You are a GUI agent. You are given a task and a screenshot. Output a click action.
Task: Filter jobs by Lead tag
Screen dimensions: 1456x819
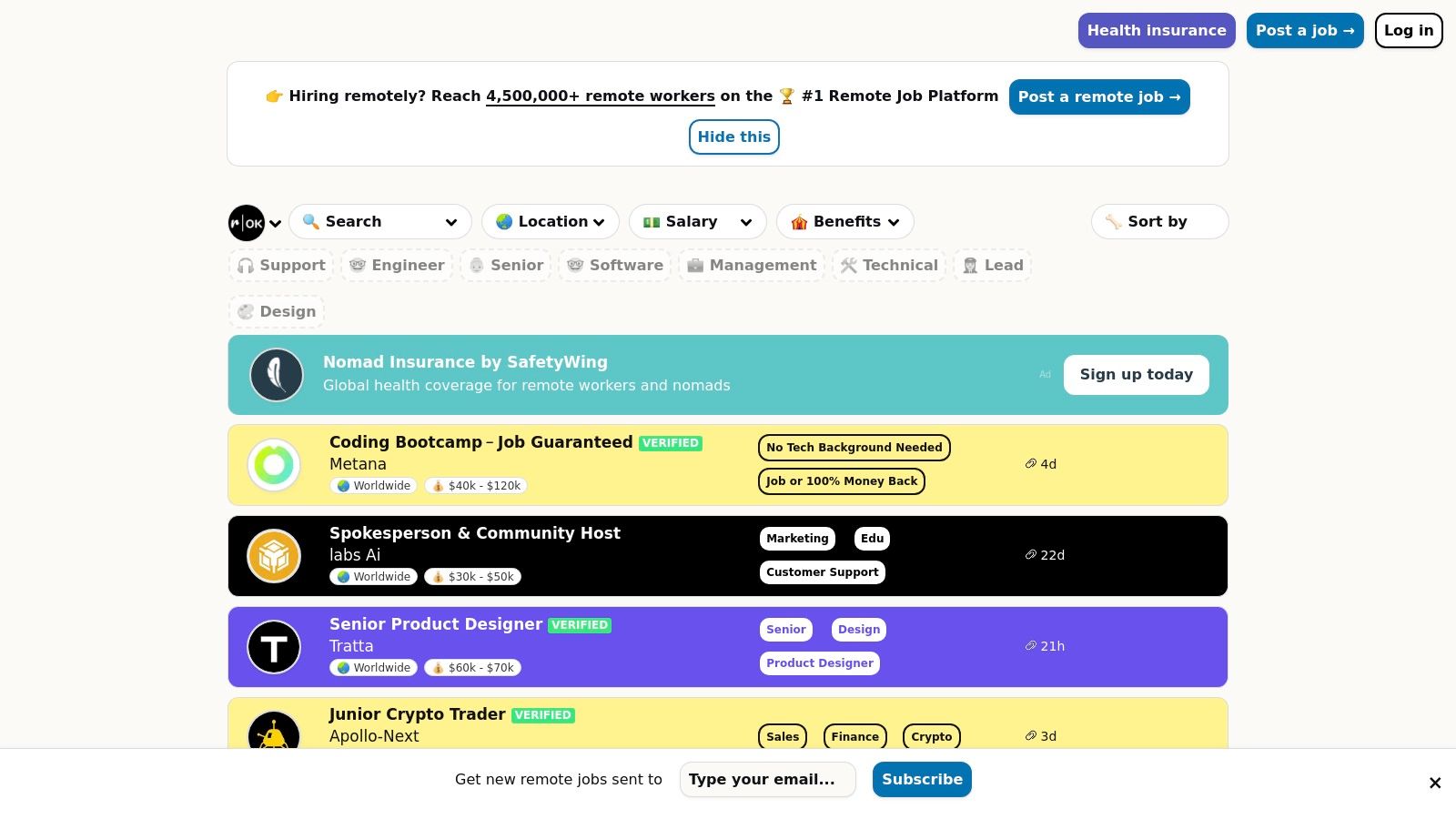993,265
